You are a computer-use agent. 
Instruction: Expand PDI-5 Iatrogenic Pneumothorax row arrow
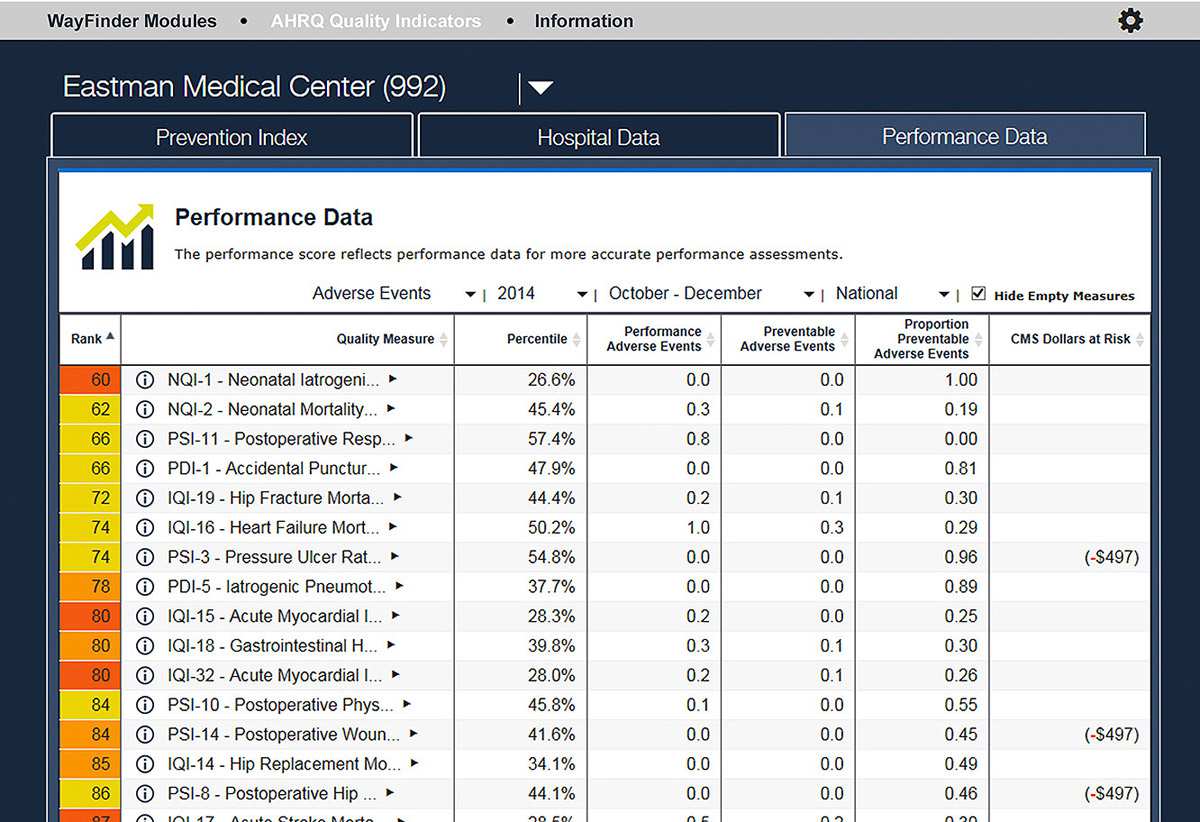tap(399, 586)
